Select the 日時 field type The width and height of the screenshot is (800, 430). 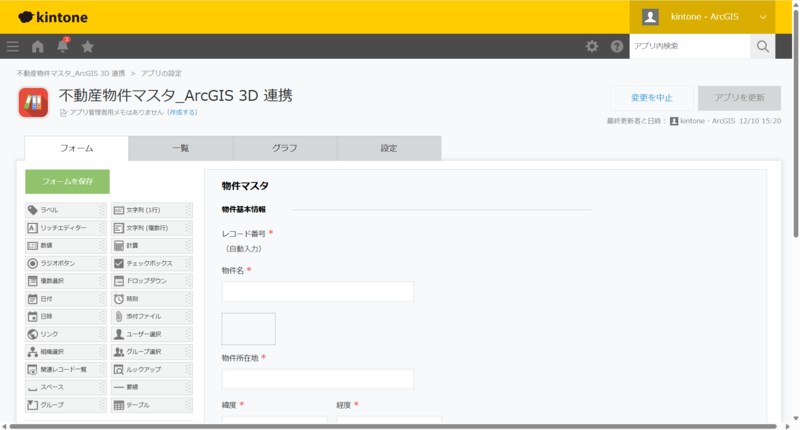coord(66,316)
